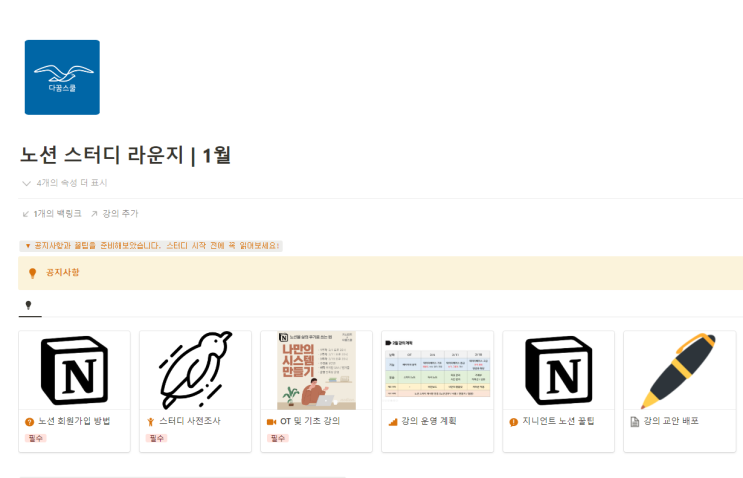Click the 필수 tag on OT 및 기초 강의 card
743x478 pixels.
click(x=278, y=438)
